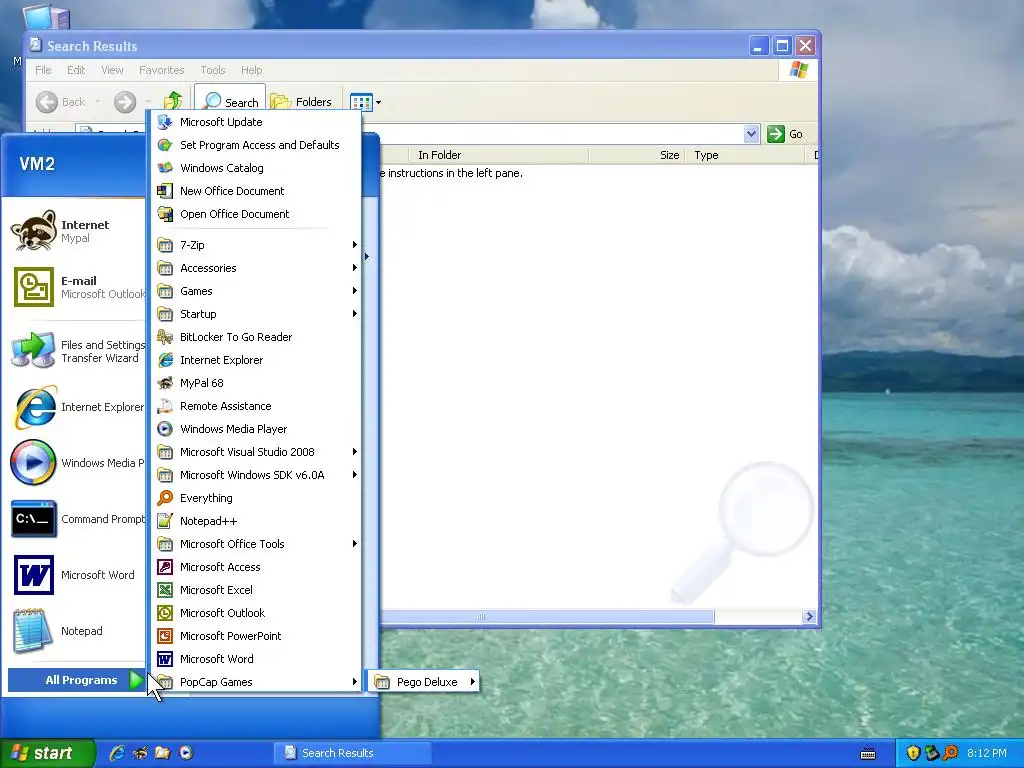The height and width of the screenshot is (768, 1024).
Task: Click scroll right arrow in Search Results
Action: [x=809, y=616]
